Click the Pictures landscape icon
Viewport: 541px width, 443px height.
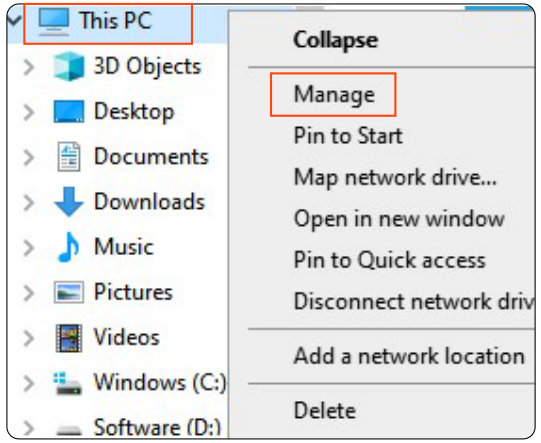pos(69,292)
